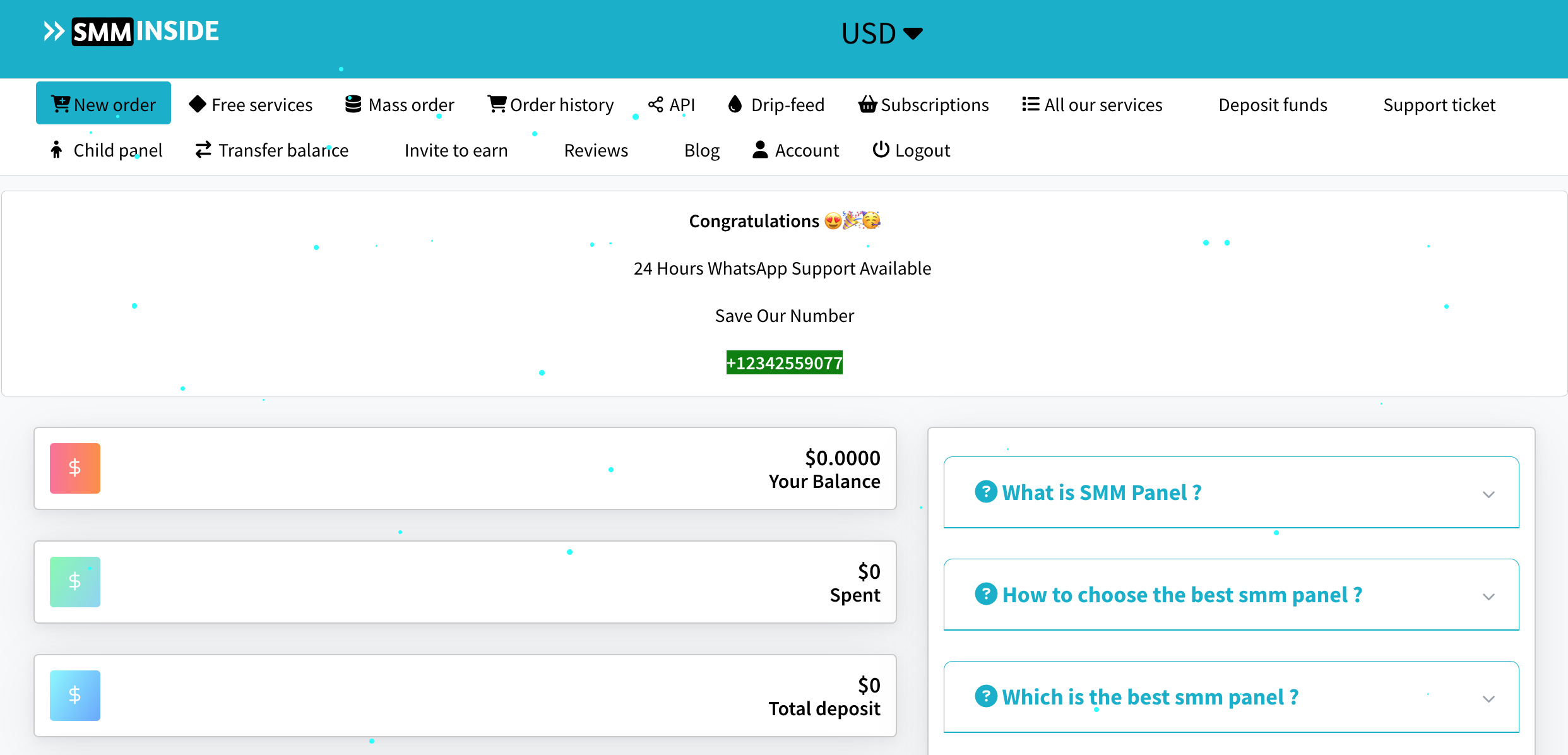This screenshot has width=1568, height=755.
Task: Open the USD currency dropdown
Action: 881,33
